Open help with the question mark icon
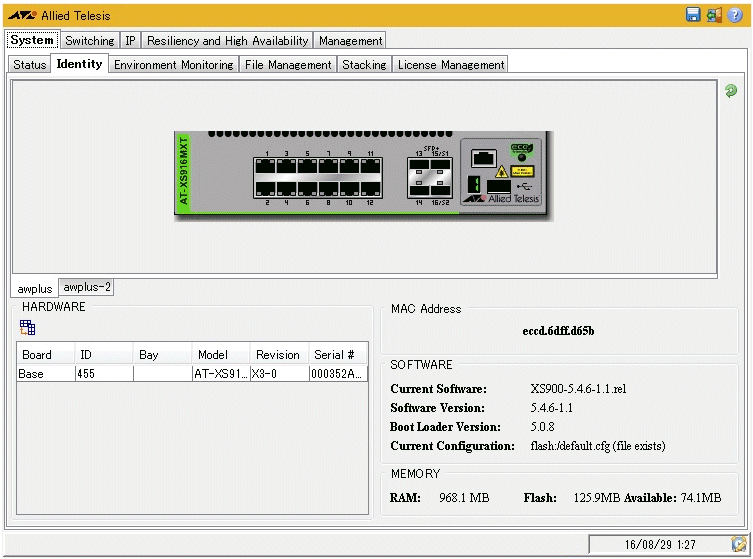Screen dimensions: 753x559 [x=734, y=15]
